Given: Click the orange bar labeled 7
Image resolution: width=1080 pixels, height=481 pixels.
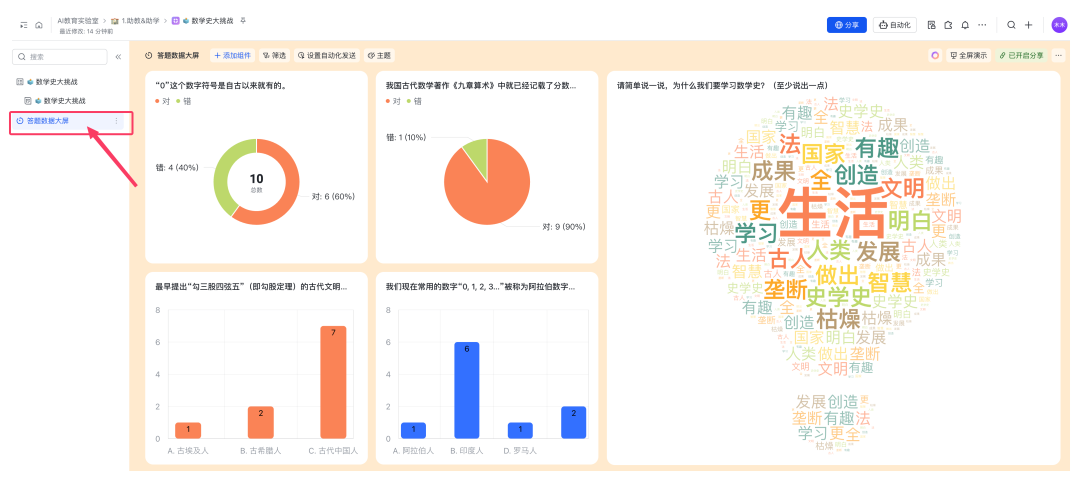Looking at the screenshot, I should 333,382.
